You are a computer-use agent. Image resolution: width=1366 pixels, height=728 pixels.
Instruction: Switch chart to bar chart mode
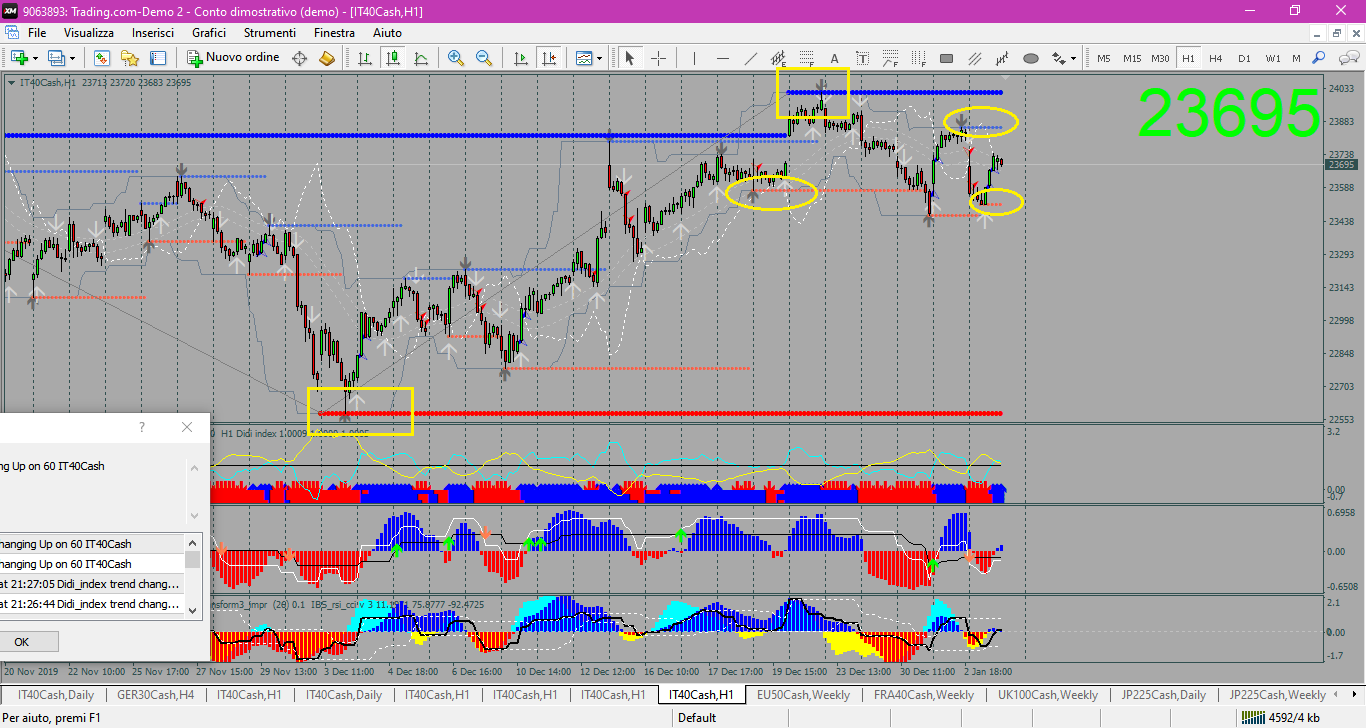pos(366,58)
